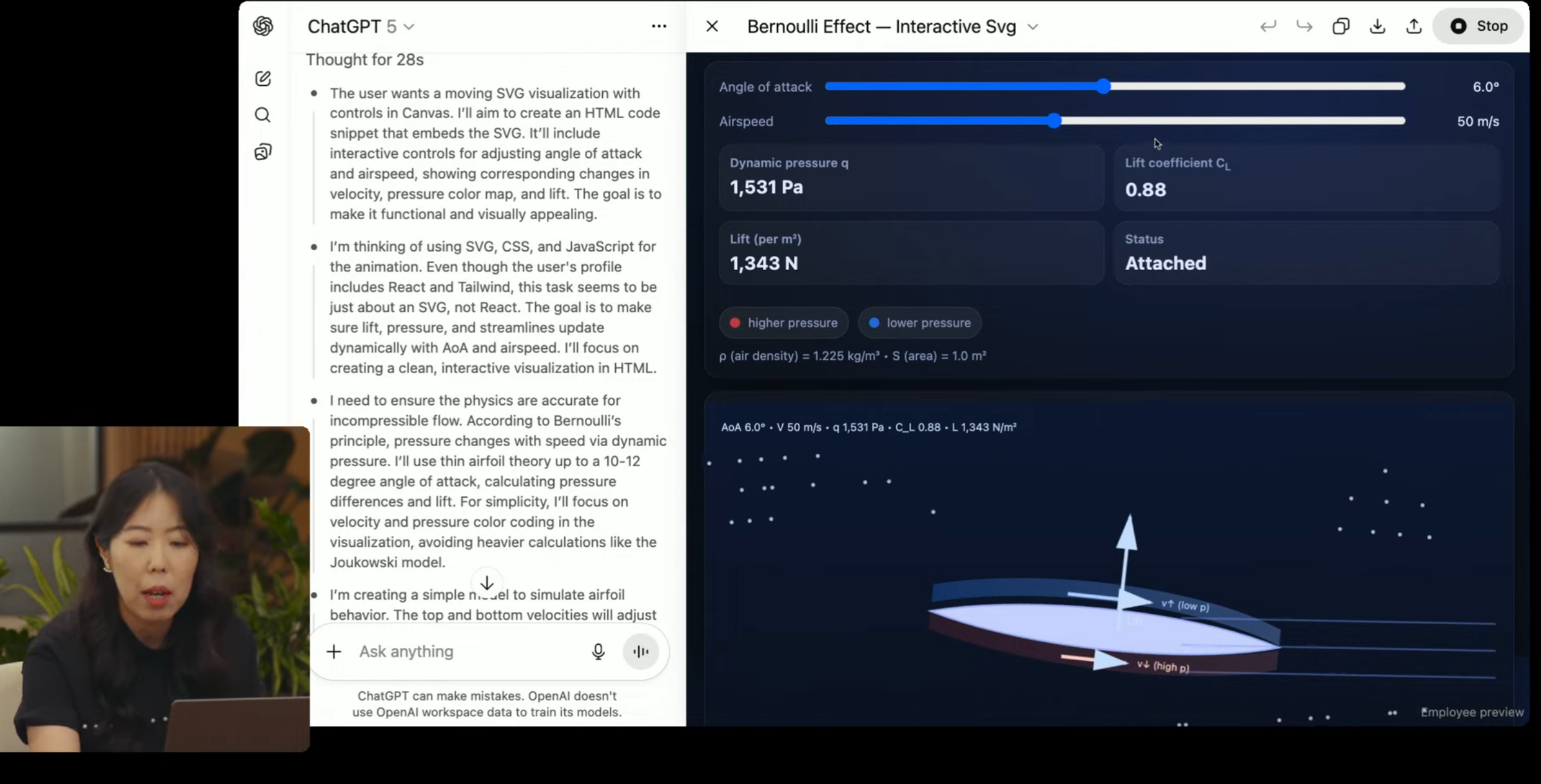This screenshot has height=784, width=1541.
Task: Select the Lift coefficient card
Action: point(1306,177)
